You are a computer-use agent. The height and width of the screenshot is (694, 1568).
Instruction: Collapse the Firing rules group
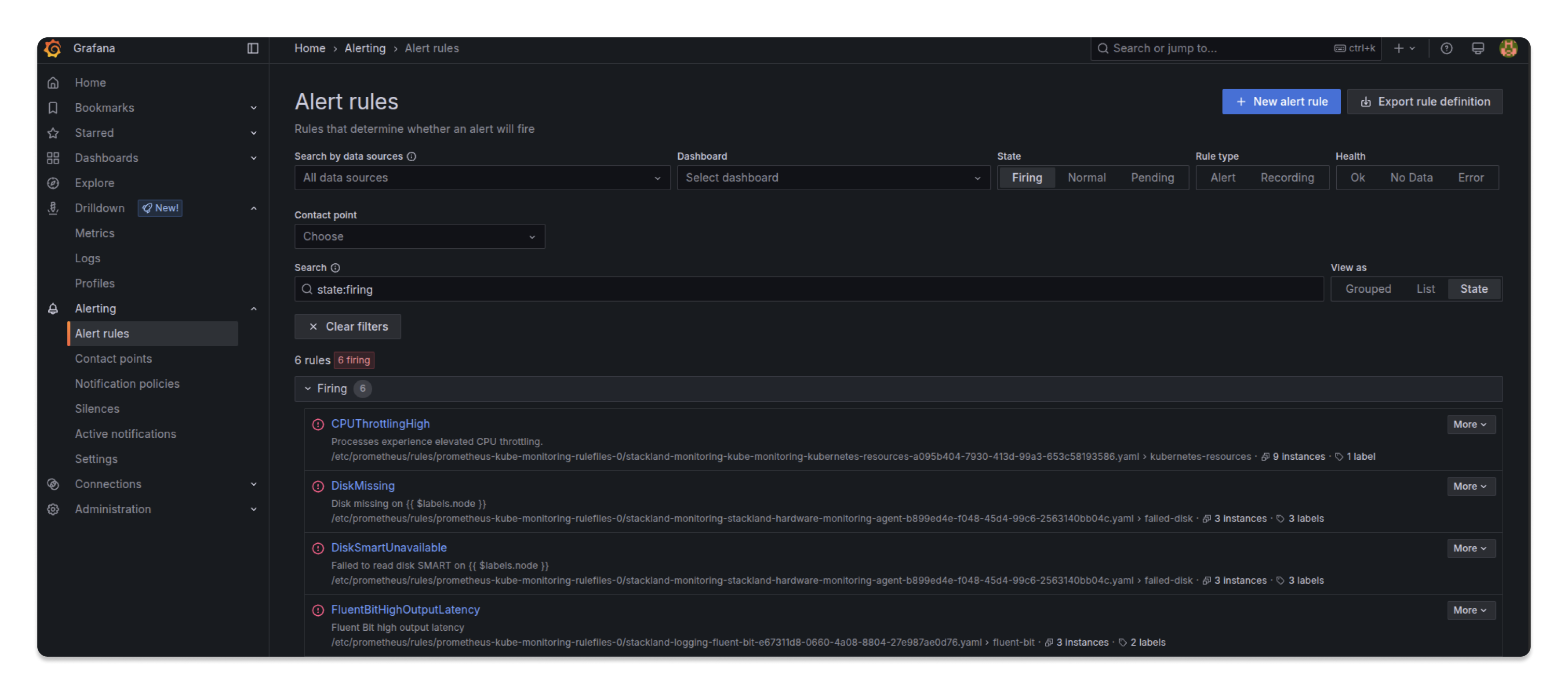click(x=307, y=389)
